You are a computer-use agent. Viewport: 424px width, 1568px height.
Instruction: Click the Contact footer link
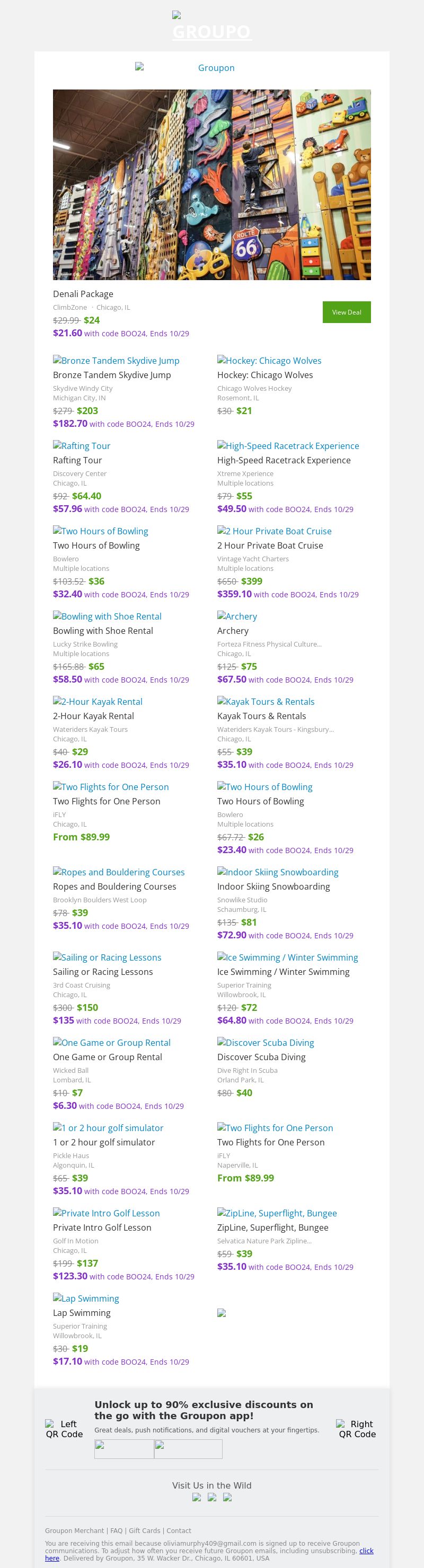click(179, 1530)
